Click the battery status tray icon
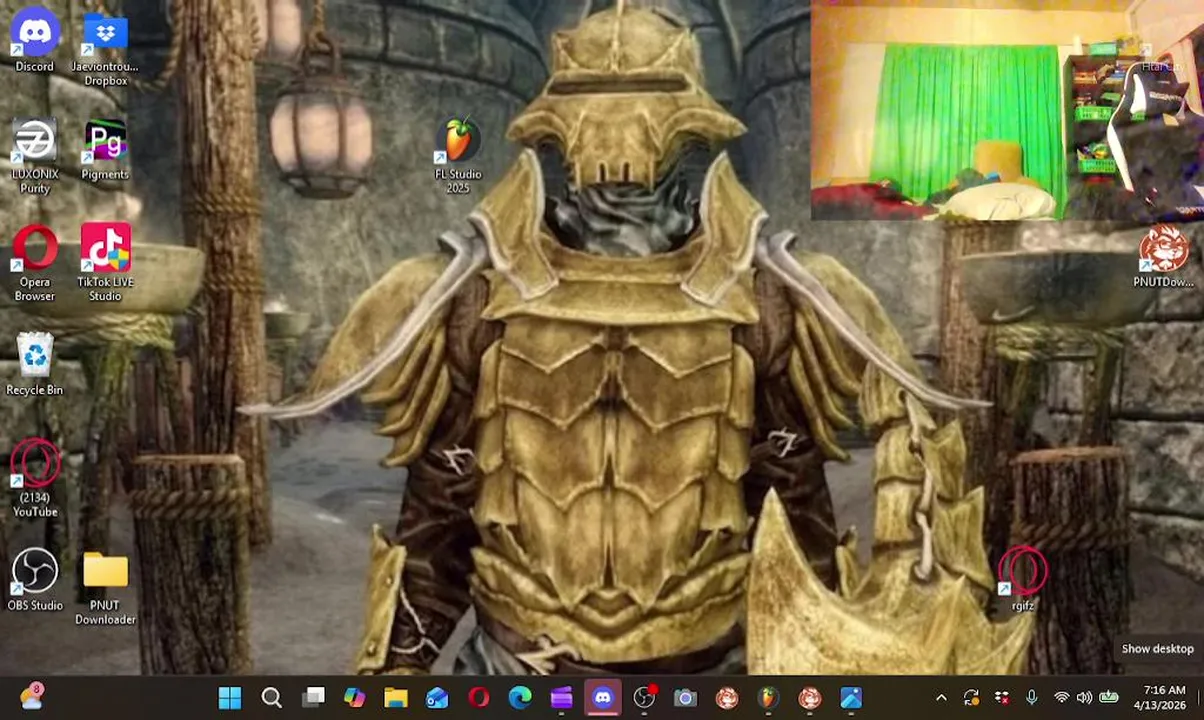The width and height of the screenshot is (1204, 720). click(x=1109, y=698)
